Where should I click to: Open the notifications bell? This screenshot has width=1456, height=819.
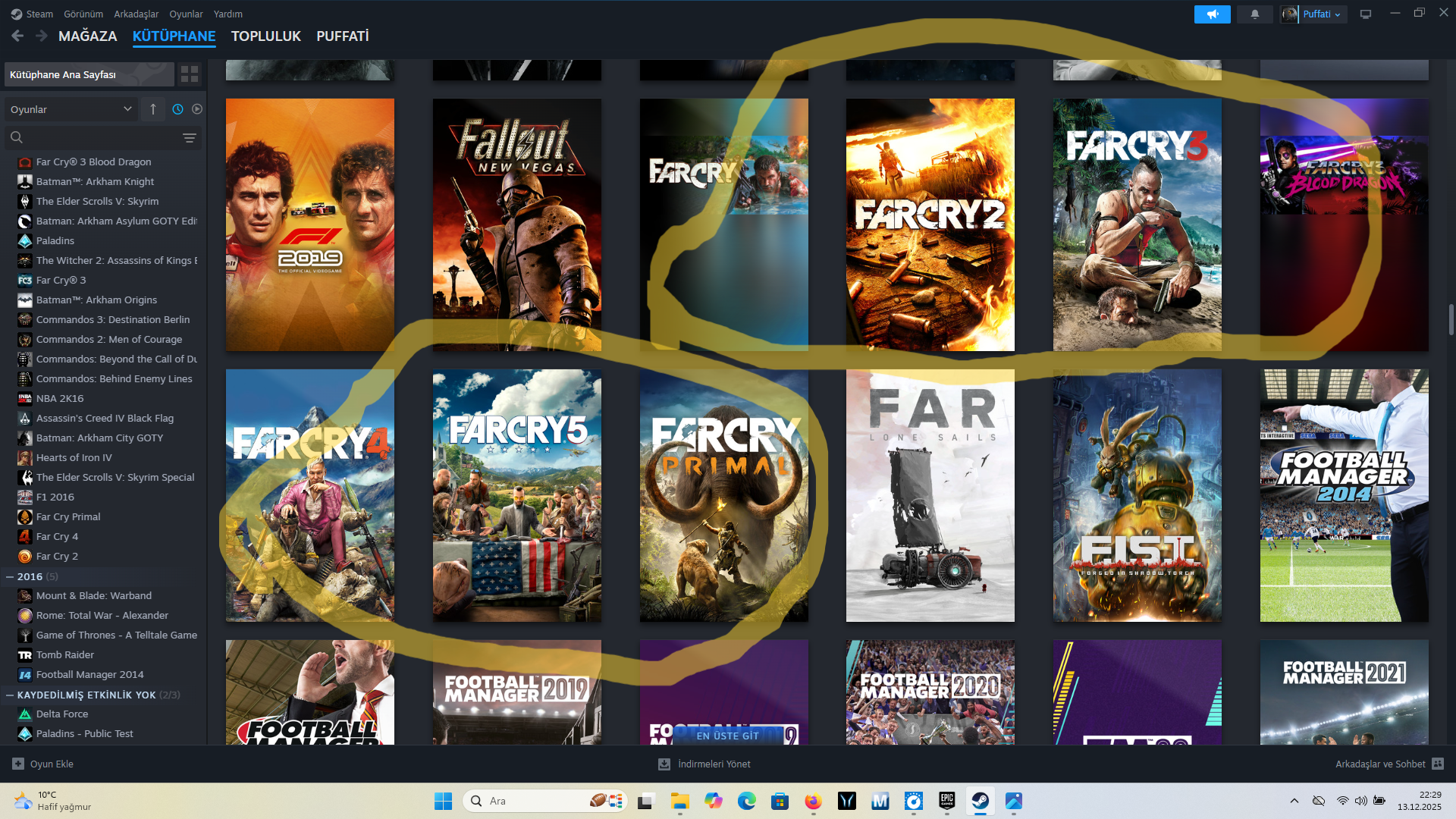tap(1255, 14)
